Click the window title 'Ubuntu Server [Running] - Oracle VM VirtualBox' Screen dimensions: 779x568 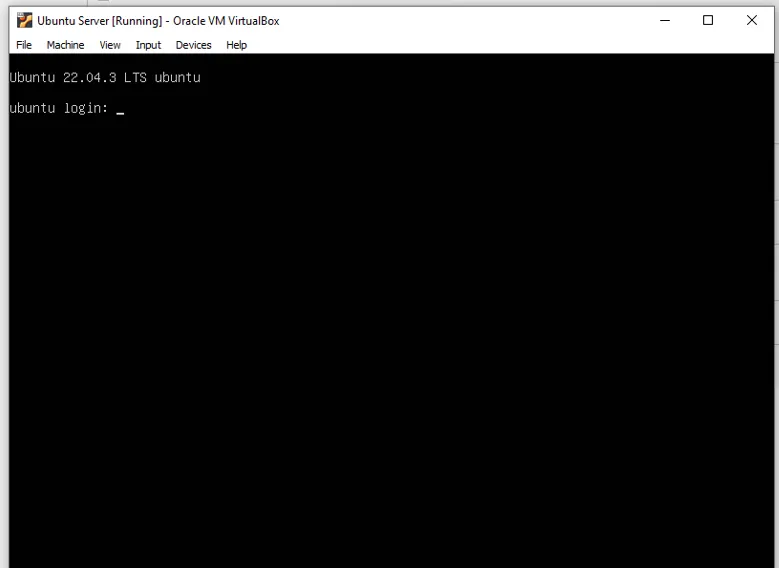[x=158, y=21]
